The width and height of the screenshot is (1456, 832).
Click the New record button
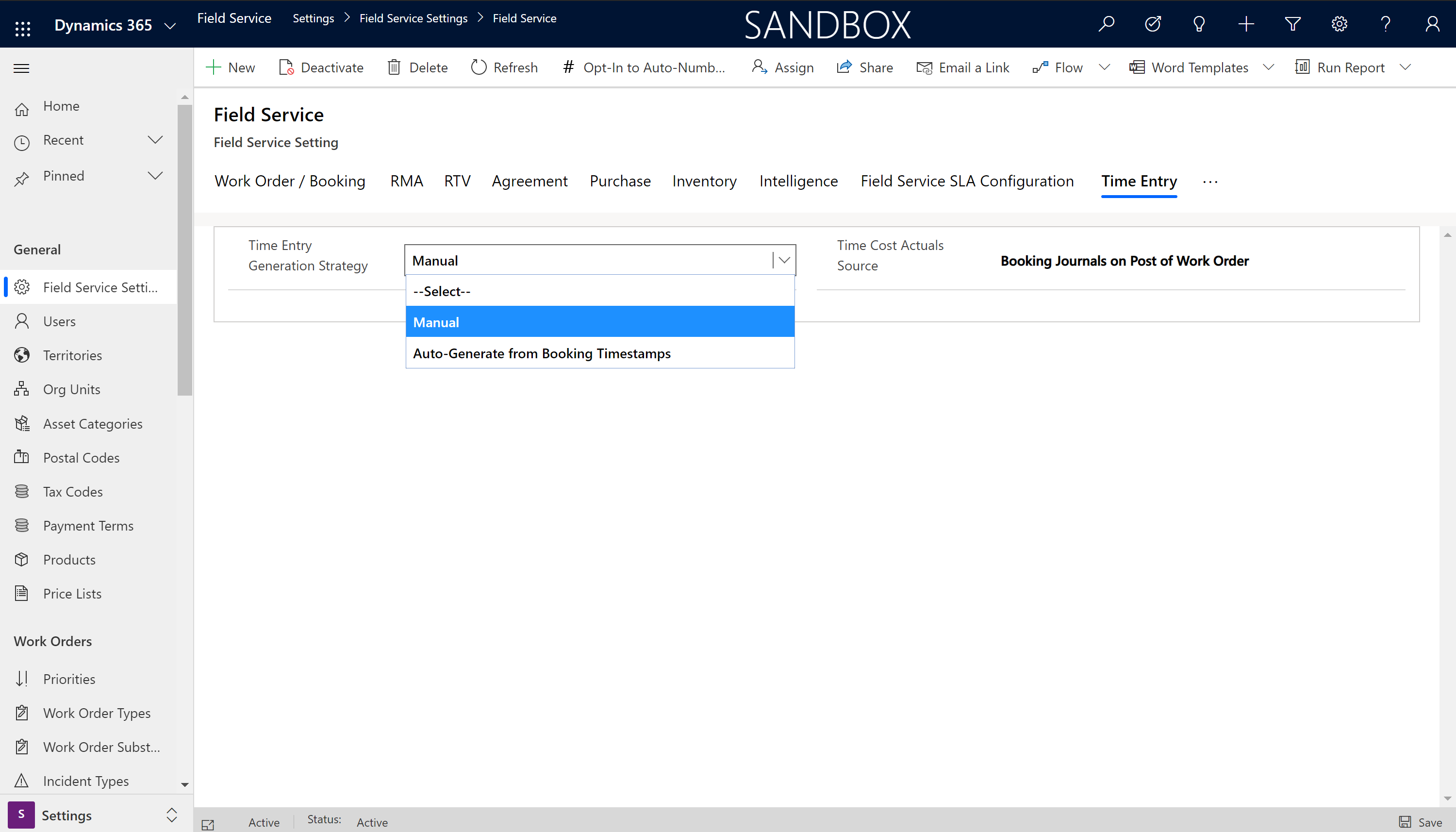pyautogui.click(x=230, y=67)
